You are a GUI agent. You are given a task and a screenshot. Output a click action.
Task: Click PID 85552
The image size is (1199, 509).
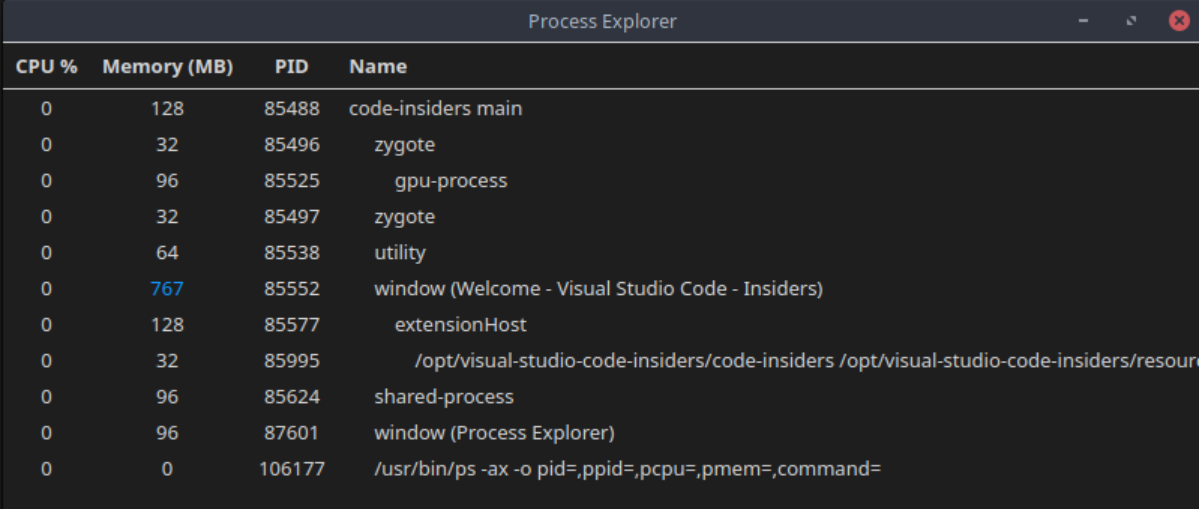(292, 289)
